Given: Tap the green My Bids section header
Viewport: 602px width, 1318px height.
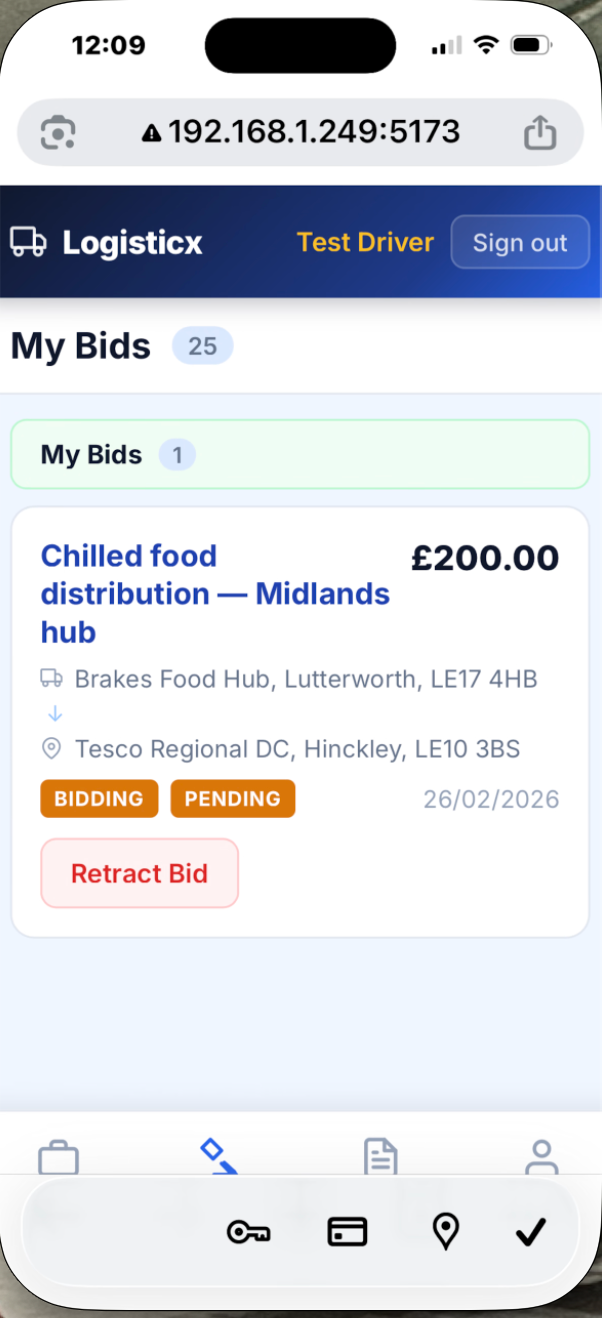Looking at the screenshot, I should 300,455.
